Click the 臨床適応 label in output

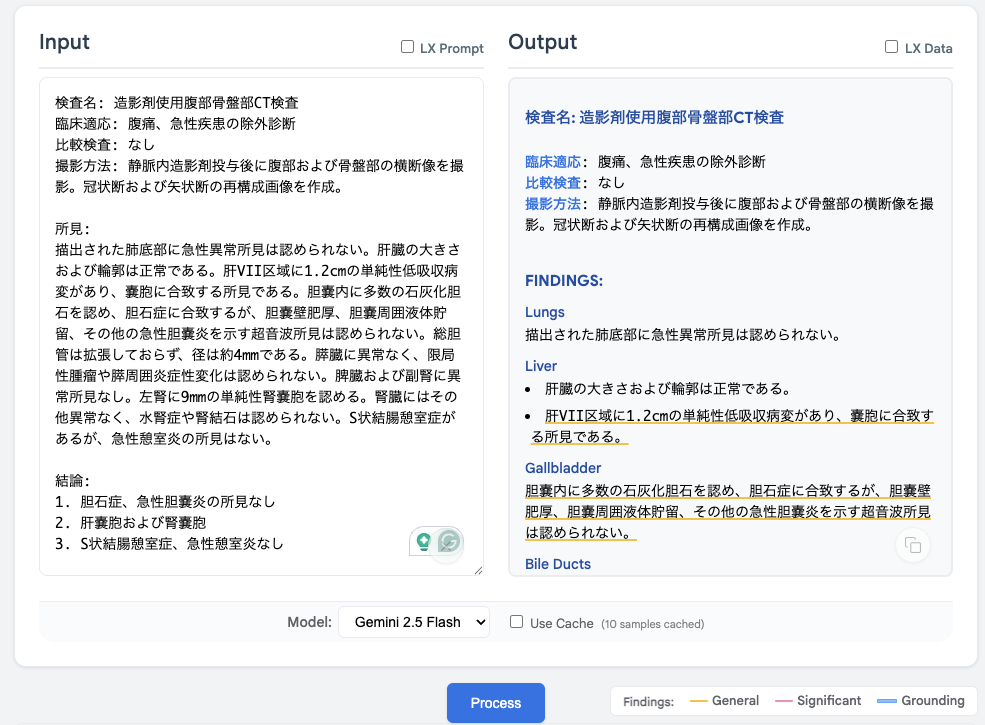553,161
